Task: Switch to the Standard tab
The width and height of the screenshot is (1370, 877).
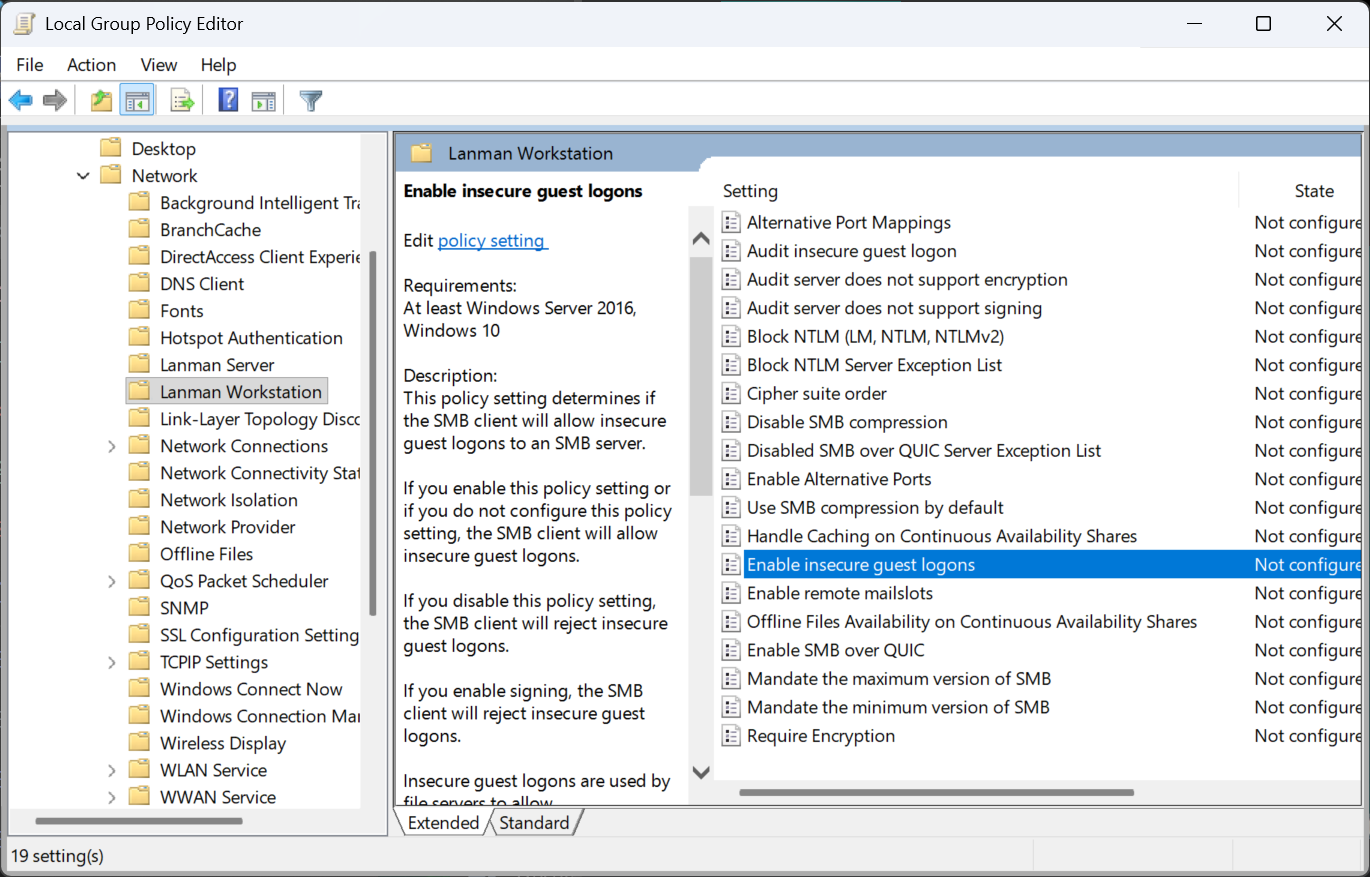Action: pyautogui.click(x=535, y=822)
